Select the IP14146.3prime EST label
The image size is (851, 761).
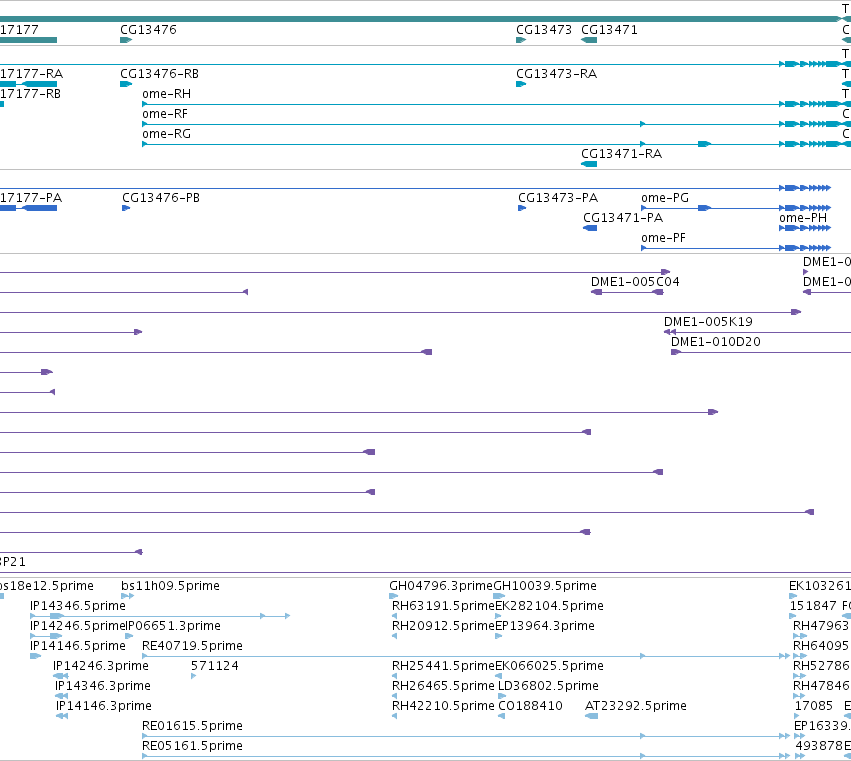click(104, 706)
